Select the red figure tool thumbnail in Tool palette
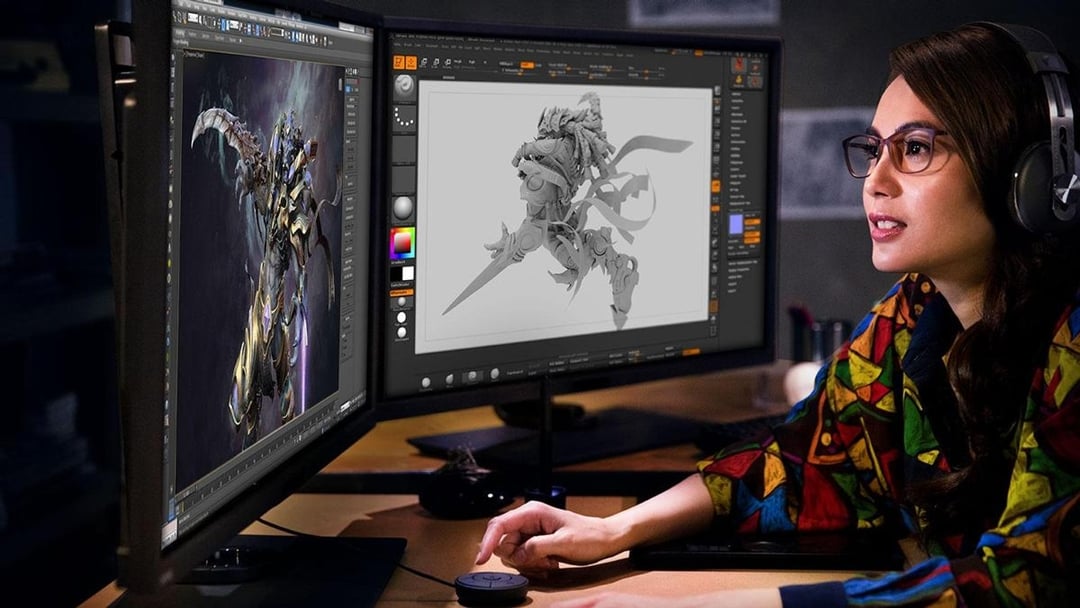1080x608 pixels. [x=740, y=64]
